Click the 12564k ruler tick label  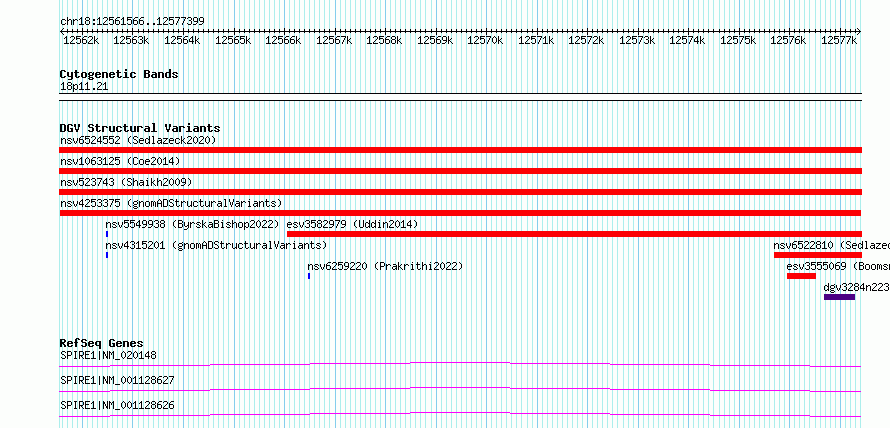182,40
